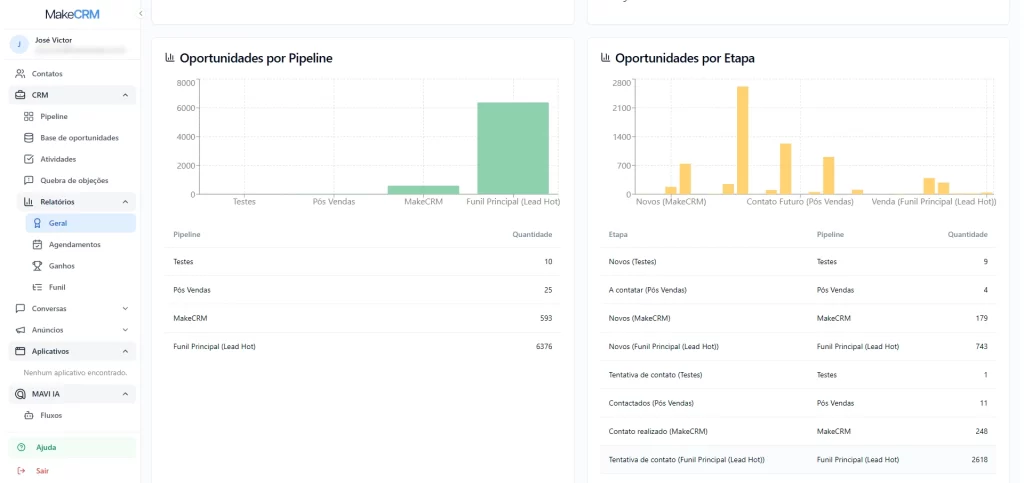Click the Atividades checklist icon
The height and width of the screenshot is (483, 1024).
[29, 159]
